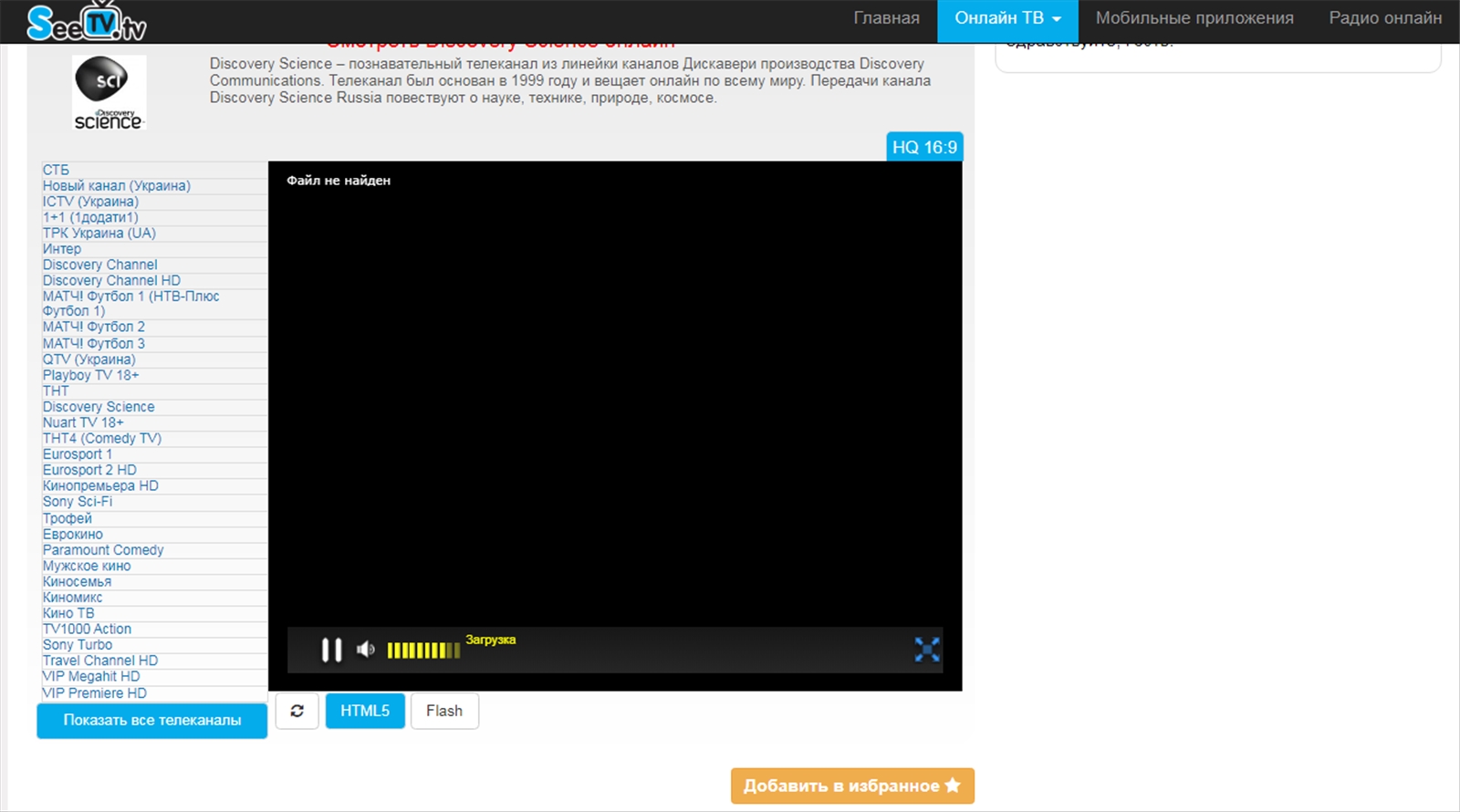Pause the video player
This screenshot has height=812, width=1460.
click(x=331, y=650)
